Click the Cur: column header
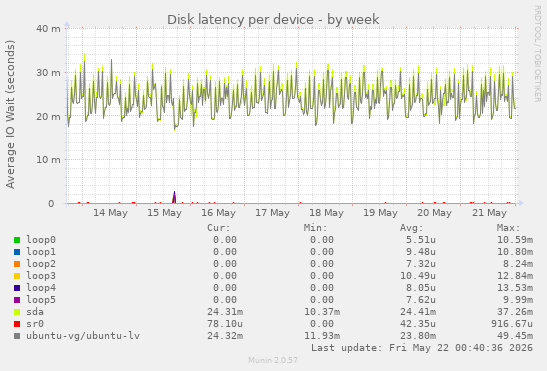Screen dimensions: 547x371 coord(219,228)
